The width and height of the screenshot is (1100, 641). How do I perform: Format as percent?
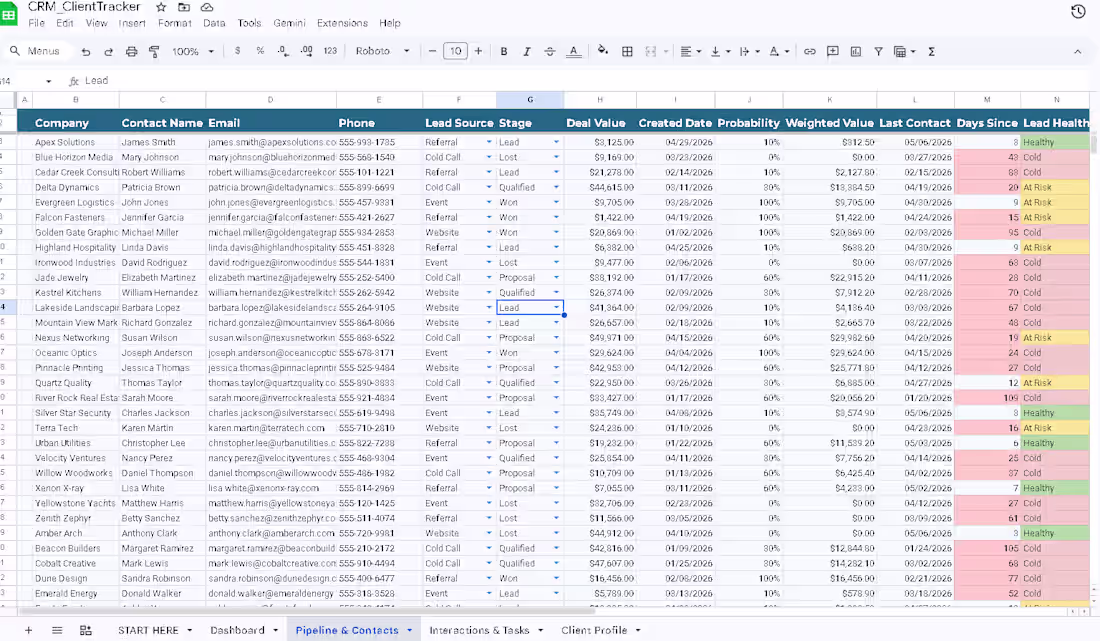click(x=260, y=51)
